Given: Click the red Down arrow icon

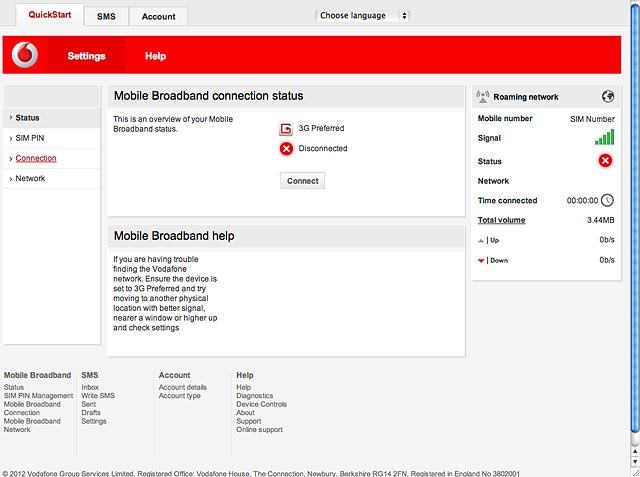Looking at the screenshot, I should [x=481, y=261].
